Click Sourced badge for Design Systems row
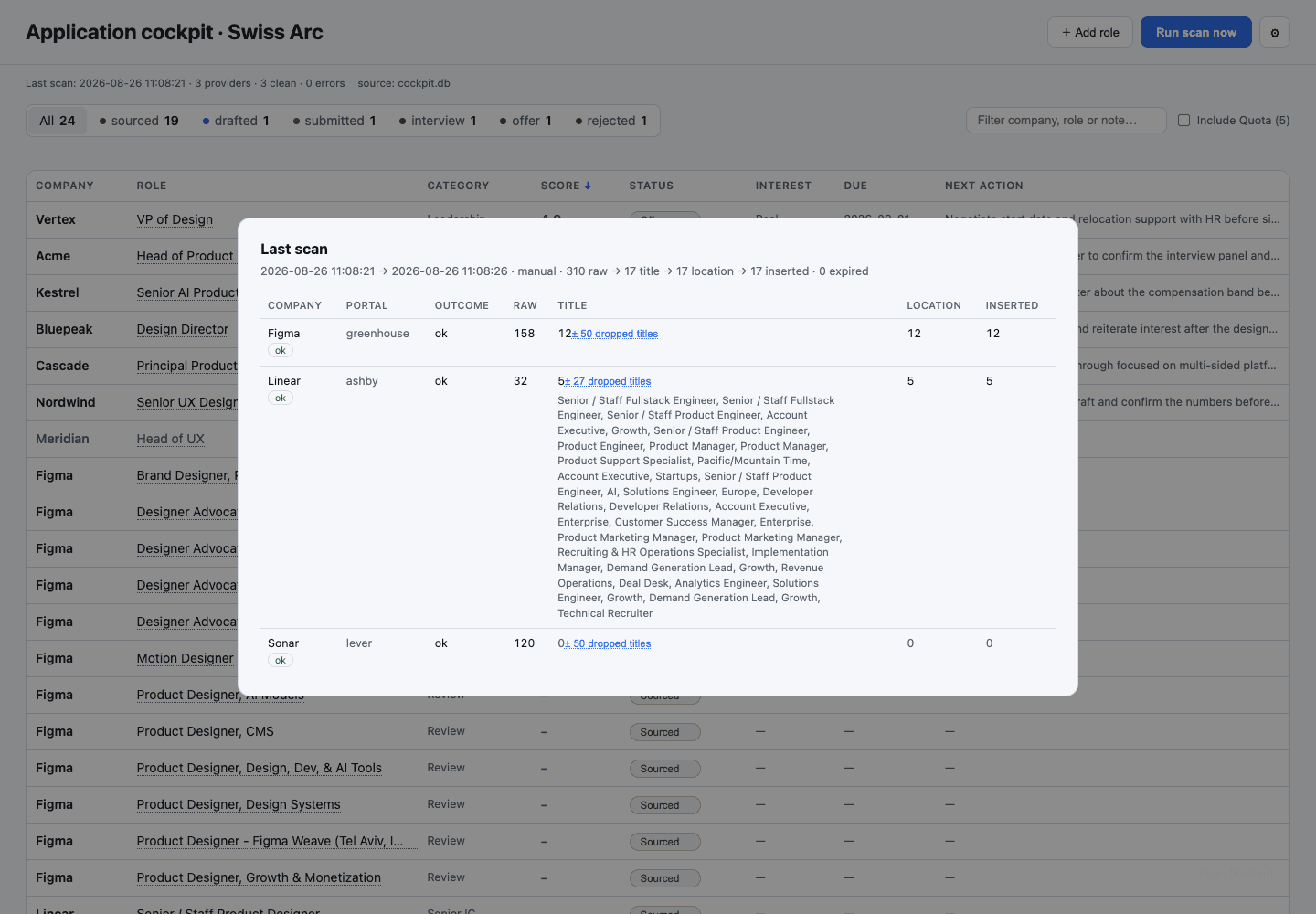 pyautogui.click(x=664, y=805)
